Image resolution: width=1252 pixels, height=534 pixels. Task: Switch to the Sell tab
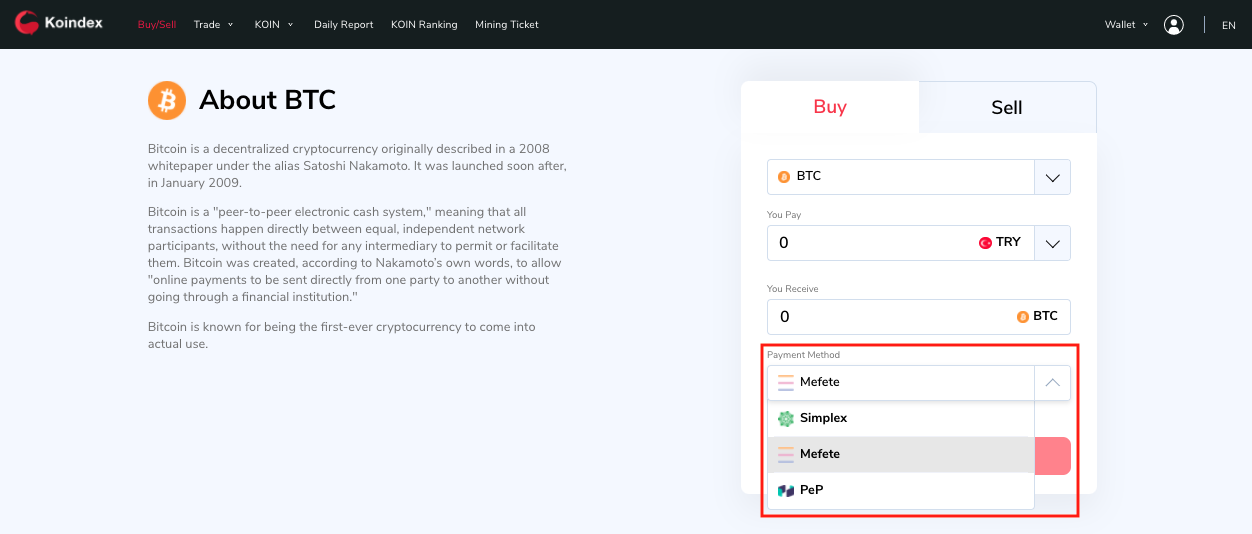(1006, 108)
